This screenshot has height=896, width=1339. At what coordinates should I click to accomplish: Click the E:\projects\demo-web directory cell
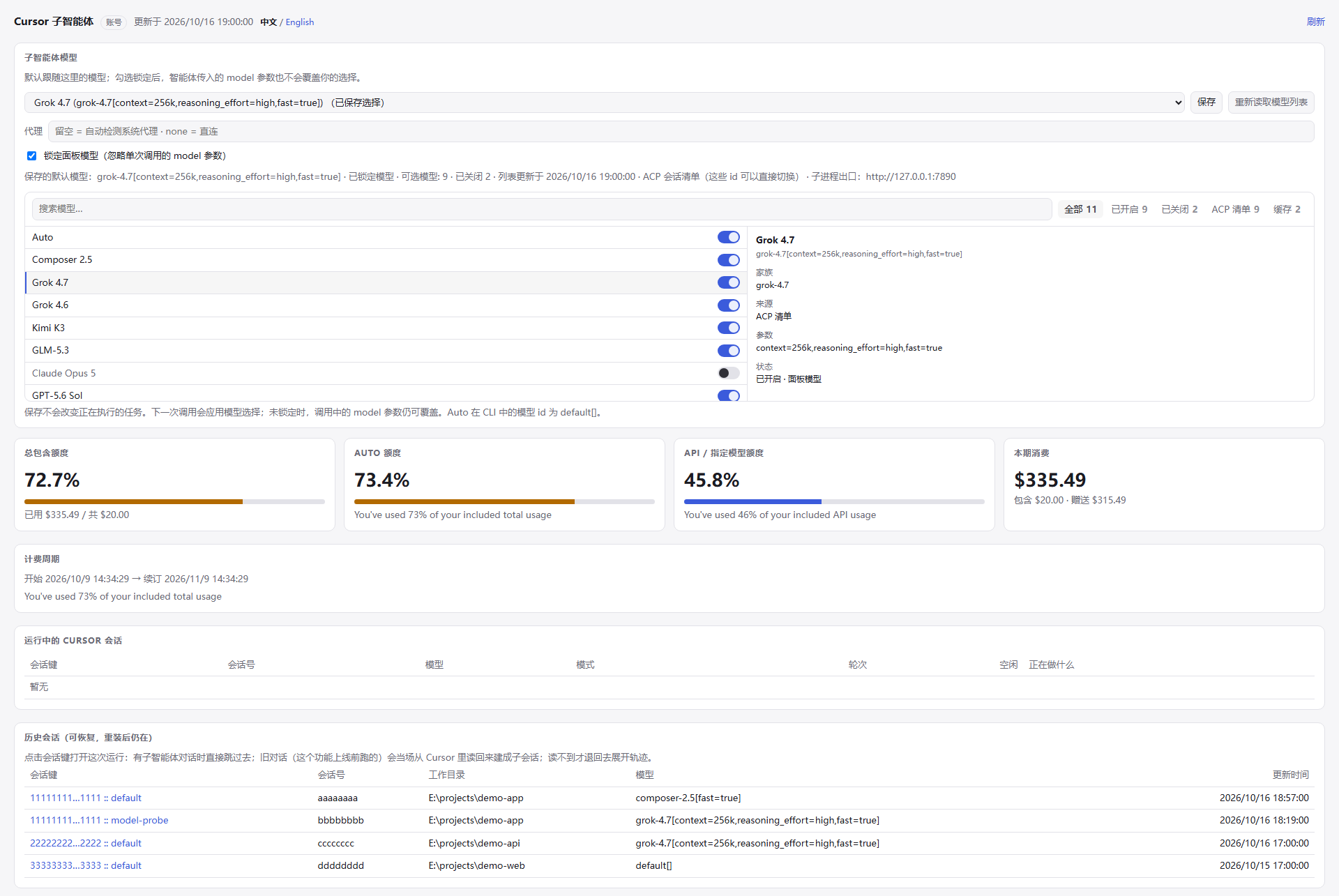click(477, 865)
